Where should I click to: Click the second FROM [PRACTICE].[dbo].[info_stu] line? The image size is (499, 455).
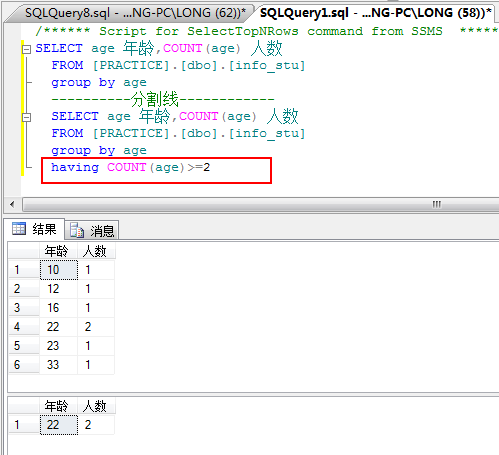178,134
